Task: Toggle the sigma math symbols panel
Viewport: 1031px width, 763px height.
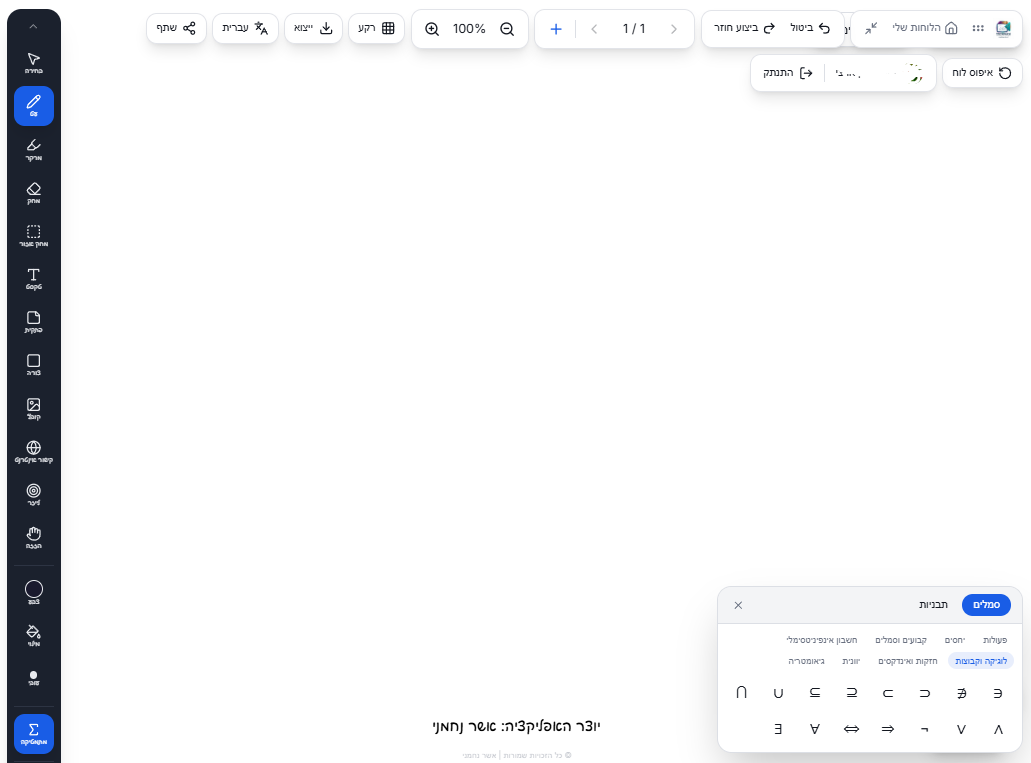Action: click(33, 733)
